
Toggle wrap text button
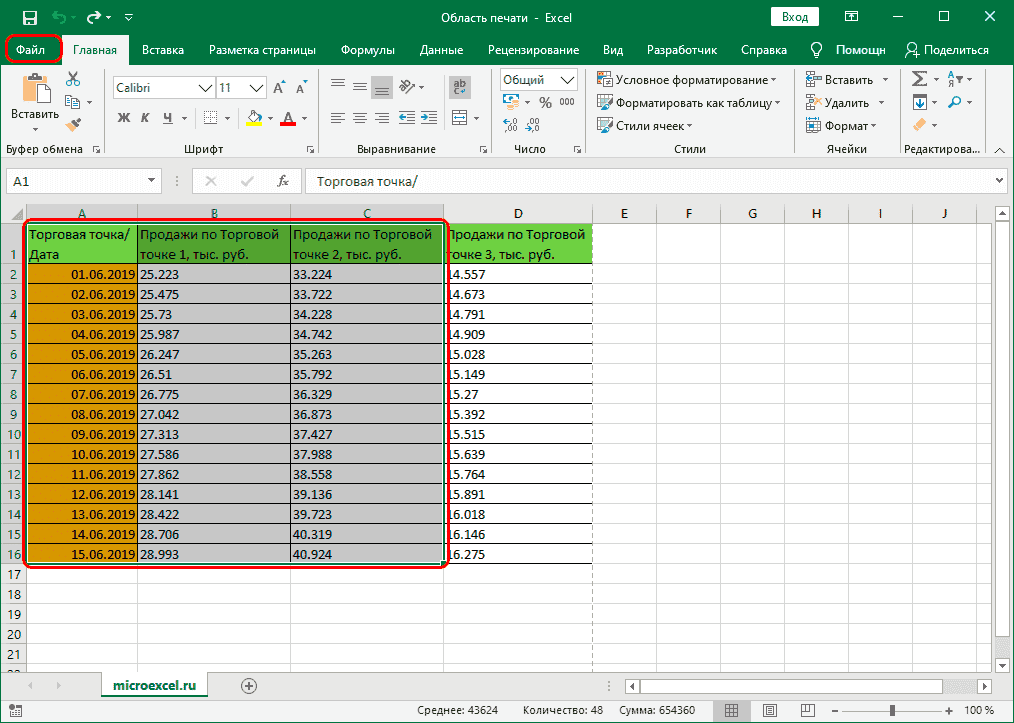[460, 88]
